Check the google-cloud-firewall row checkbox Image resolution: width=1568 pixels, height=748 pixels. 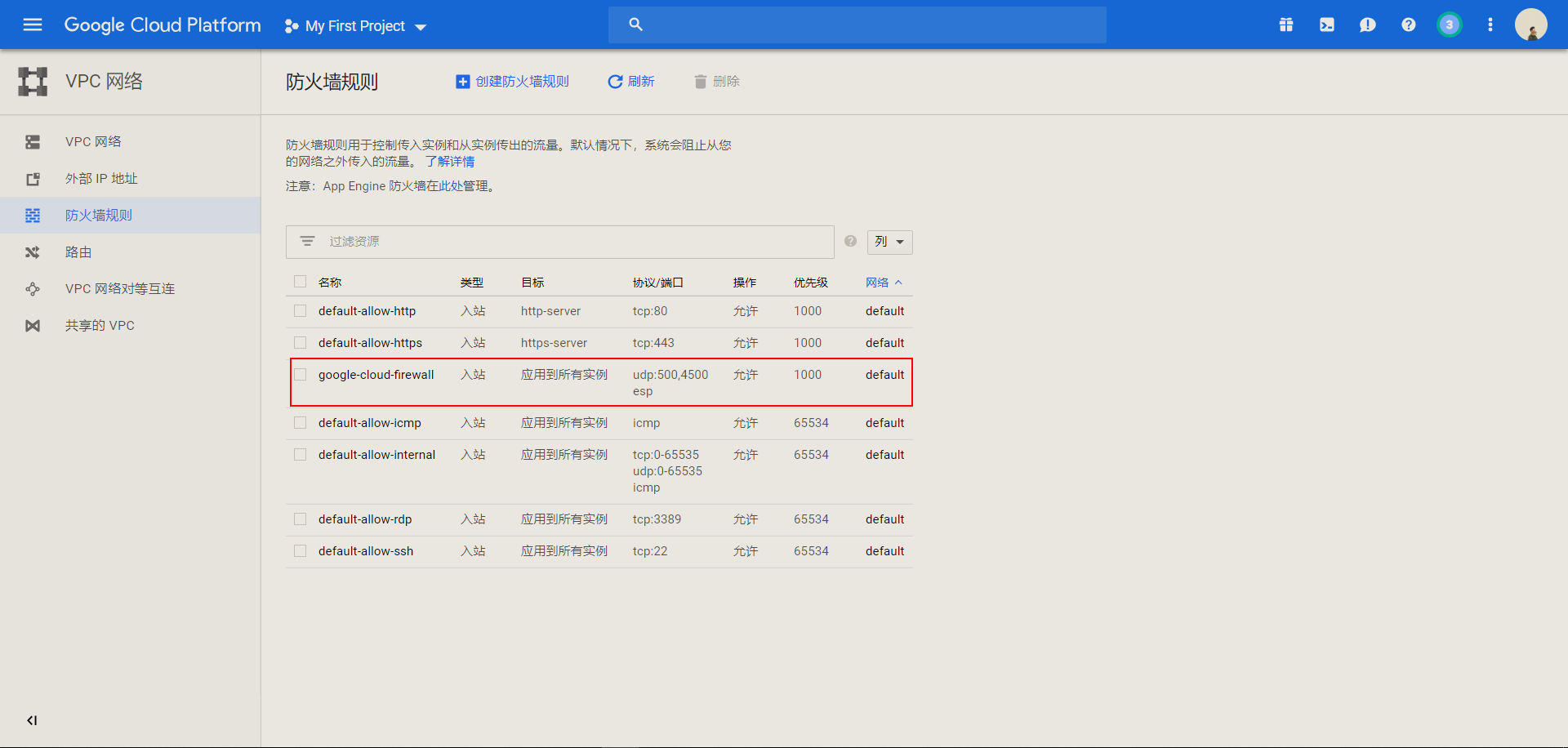point(301,375)
